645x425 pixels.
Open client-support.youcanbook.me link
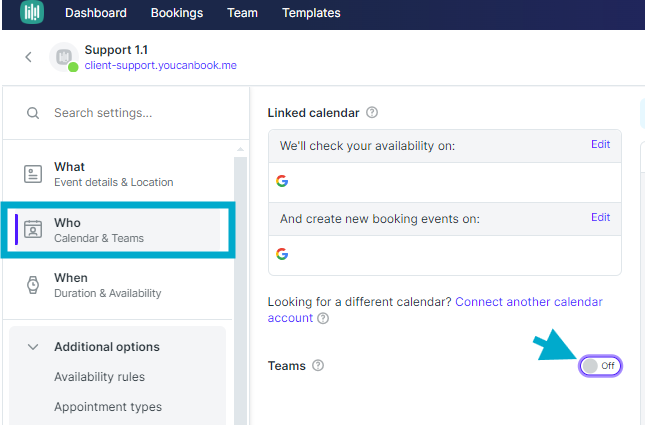[160, 65]
